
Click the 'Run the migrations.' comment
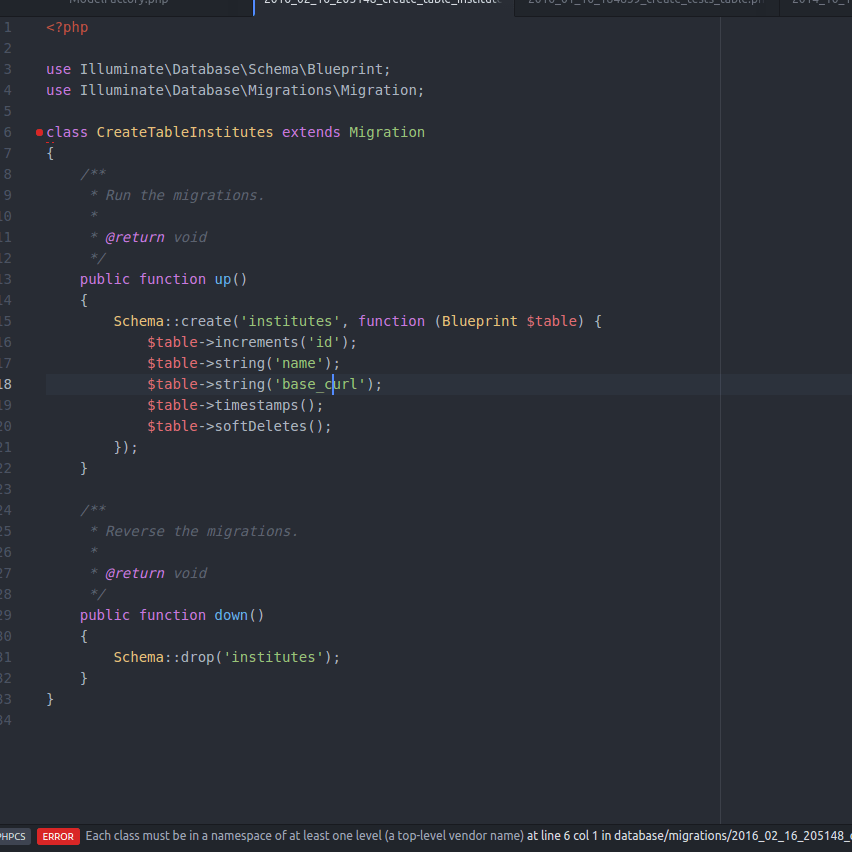185,196
